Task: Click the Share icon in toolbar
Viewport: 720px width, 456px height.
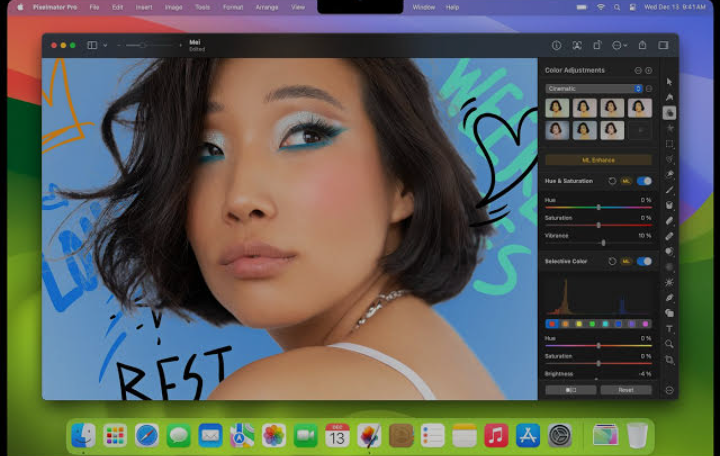Action: 642,45
